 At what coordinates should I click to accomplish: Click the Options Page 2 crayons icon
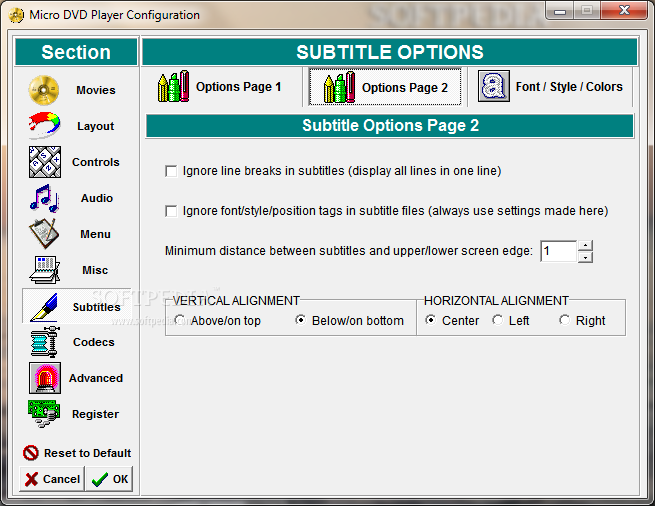pyautogui.click(x=339, y=87)
